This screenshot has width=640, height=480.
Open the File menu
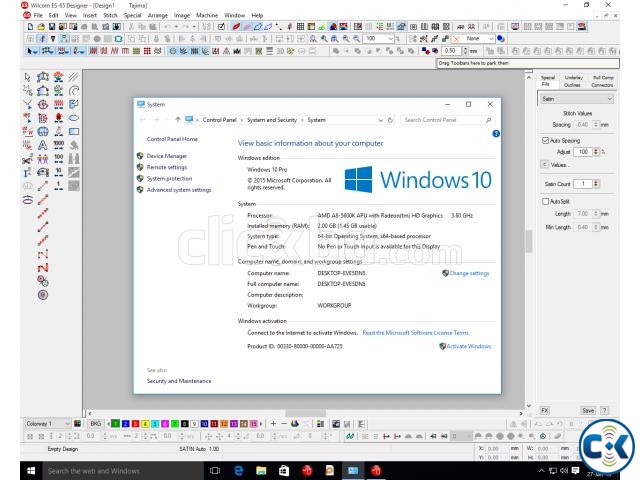38,15
